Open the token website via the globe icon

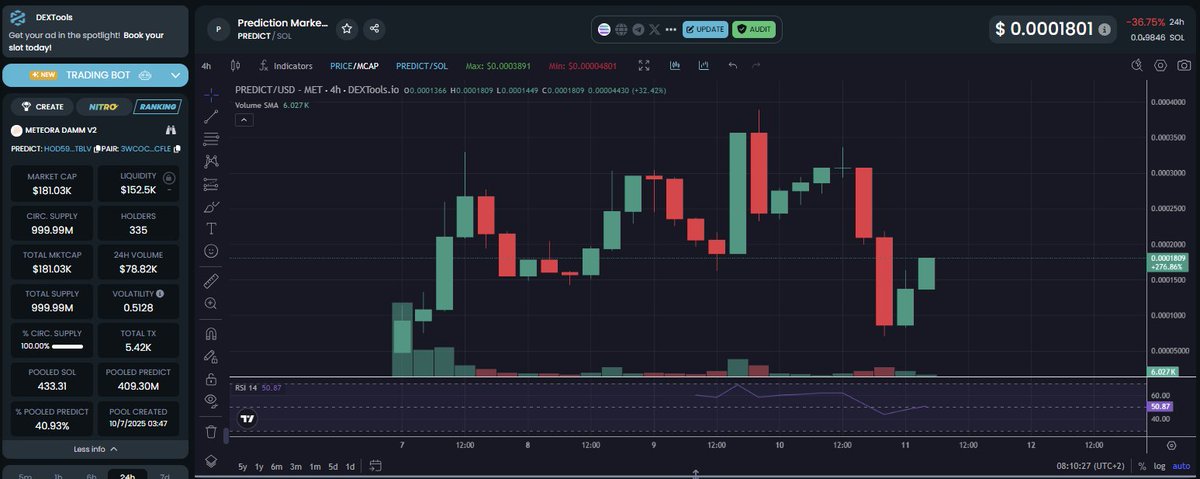[621, 30]
